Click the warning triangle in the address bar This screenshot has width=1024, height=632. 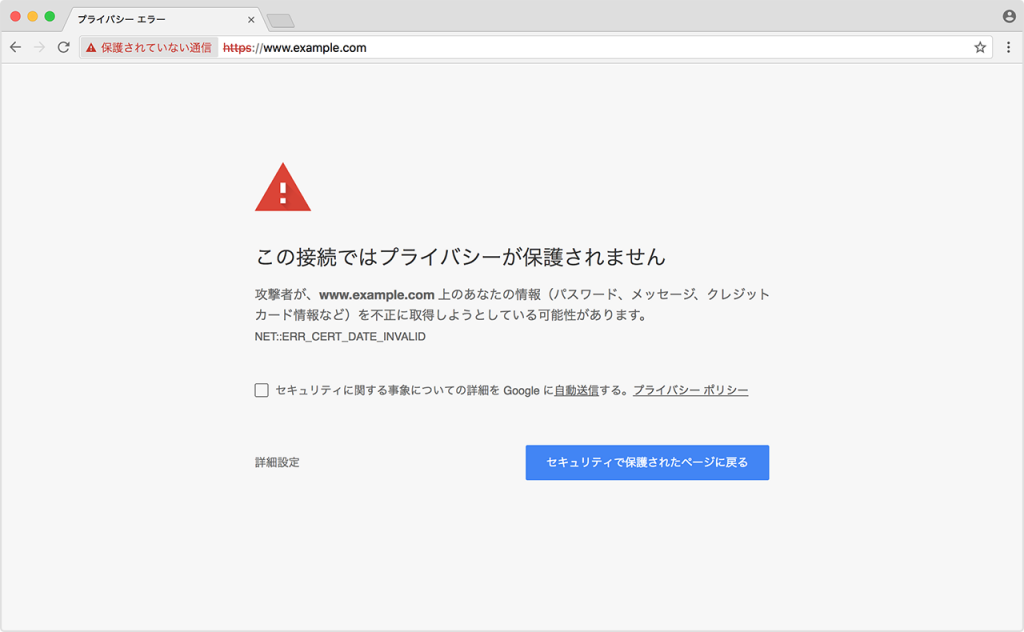pos(91,47)
